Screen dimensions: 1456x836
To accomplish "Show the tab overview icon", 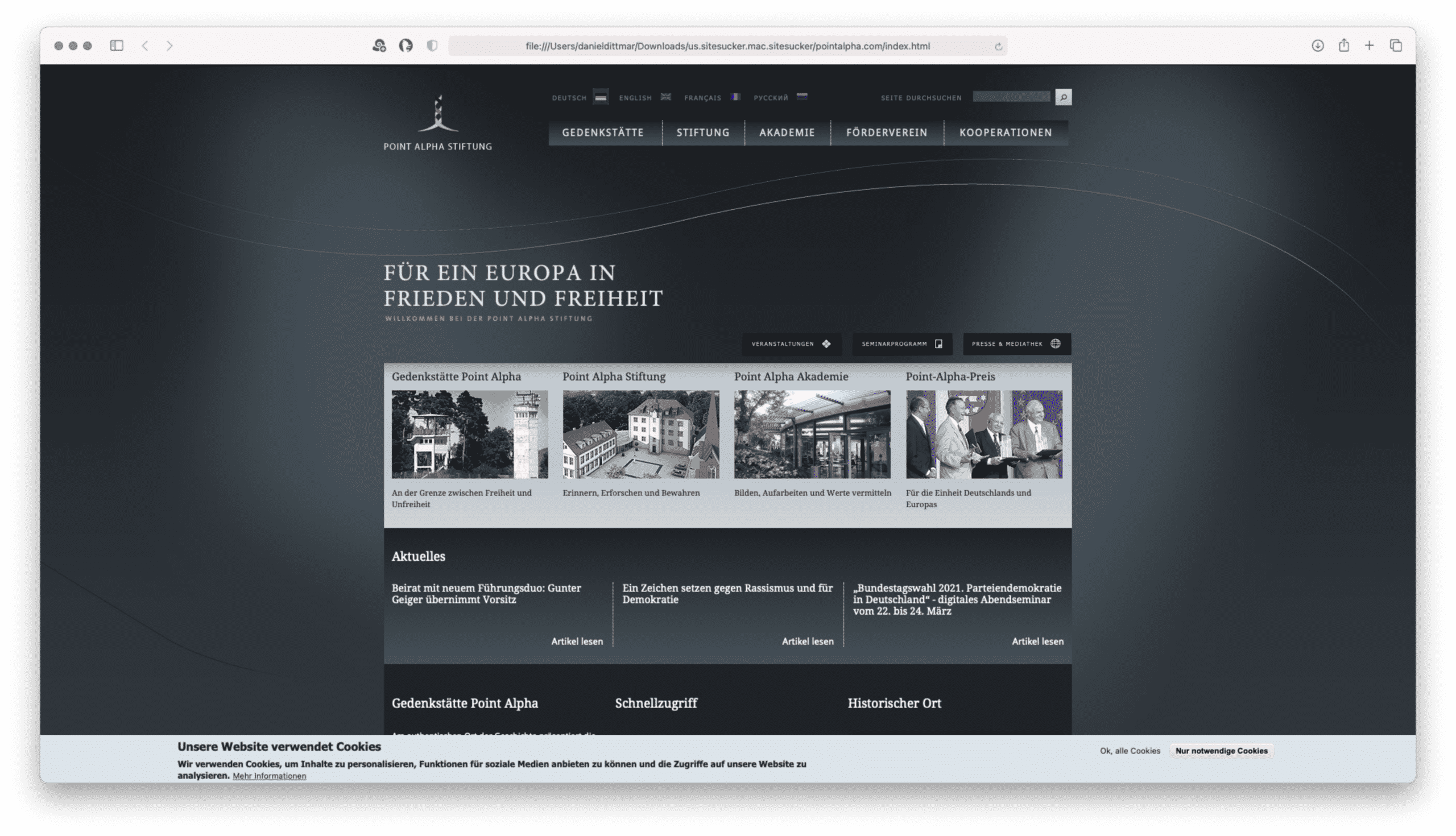I will point(1396,45).
